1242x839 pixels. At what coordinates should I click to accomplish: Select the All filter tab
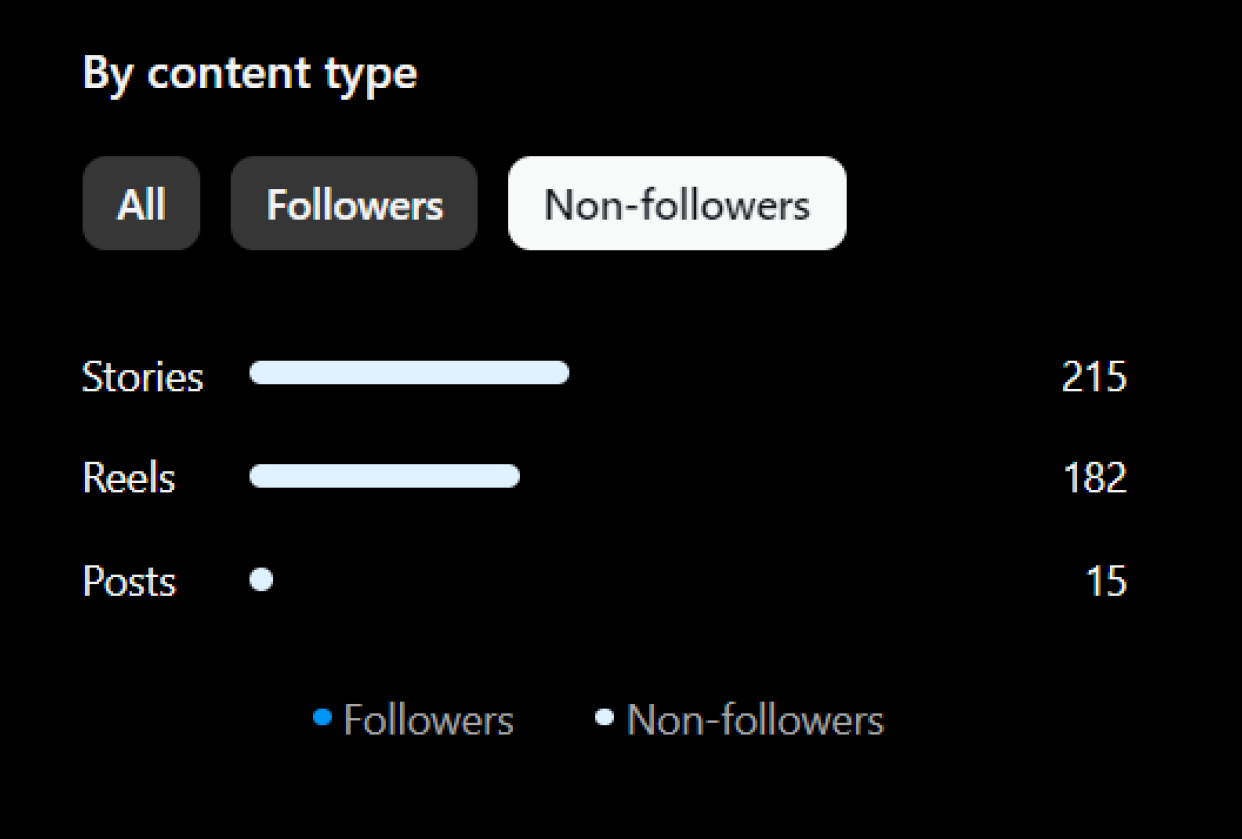click(x=141, y=203)
